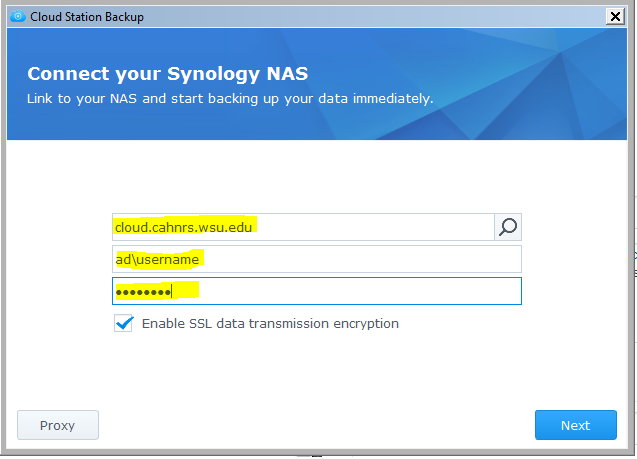Open the Proxy settings button
The height and width of the screenshot is (459, 637).
click(x=58, y=425)
